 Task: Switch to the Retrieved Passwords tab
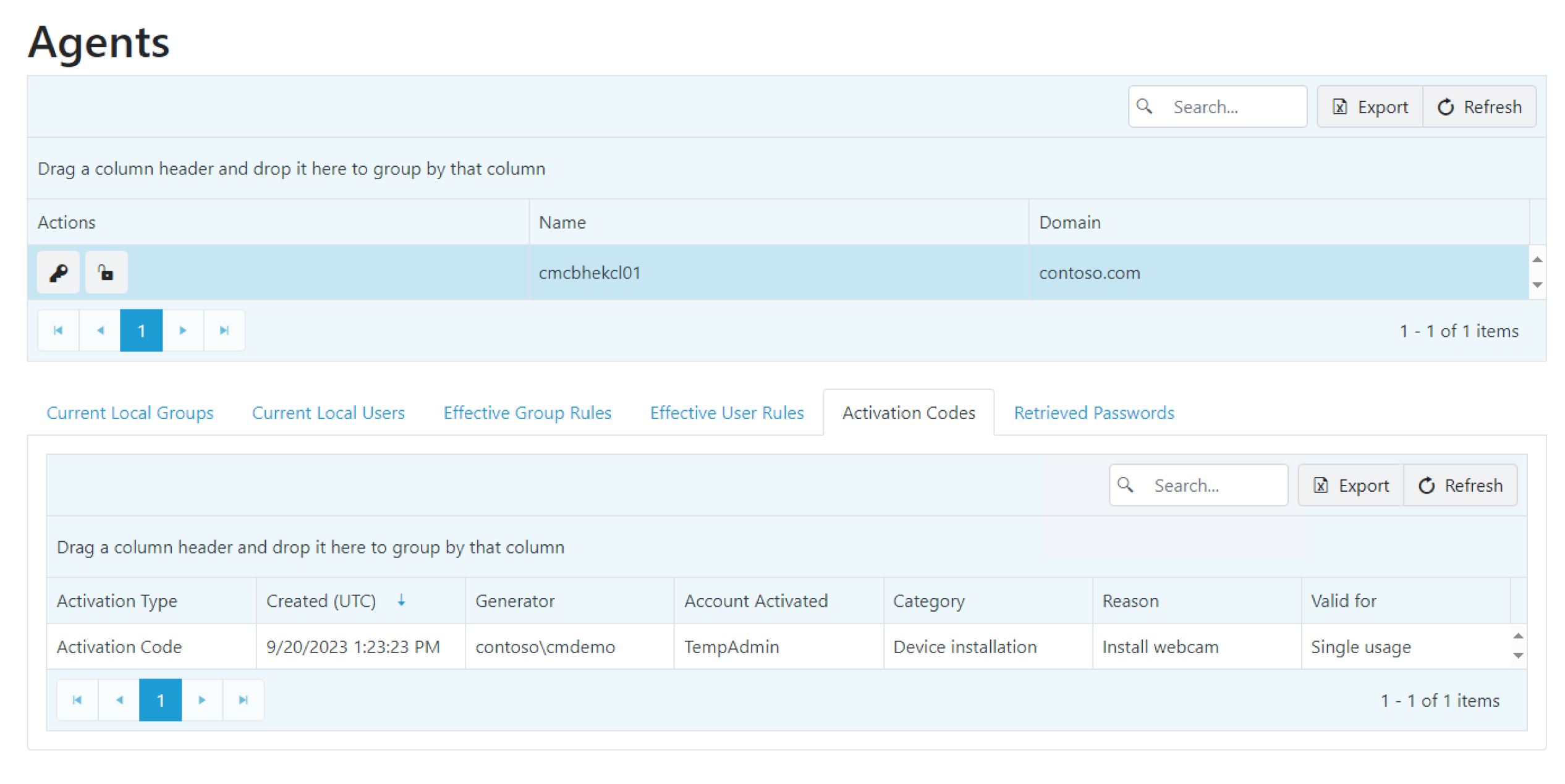coord(1093,412)
